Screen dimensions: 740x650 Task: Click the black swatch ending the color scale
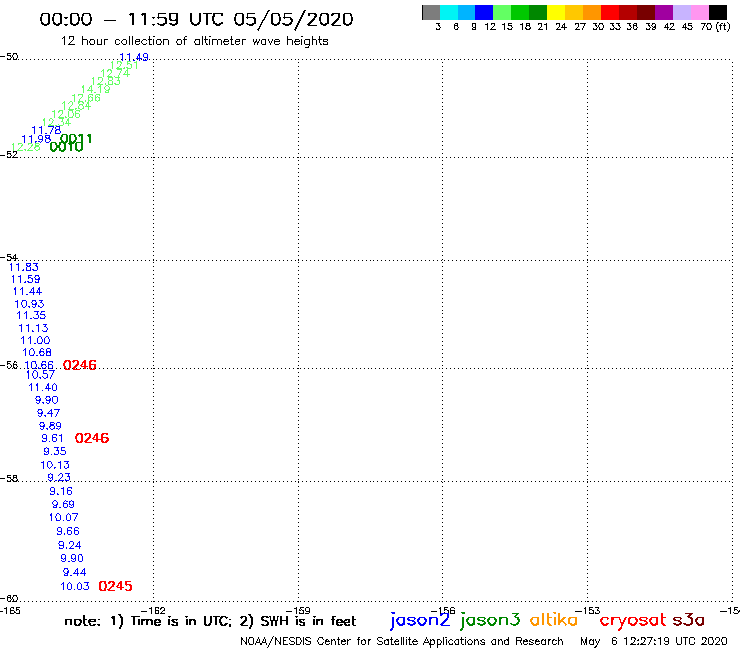[x=718, y=12]
